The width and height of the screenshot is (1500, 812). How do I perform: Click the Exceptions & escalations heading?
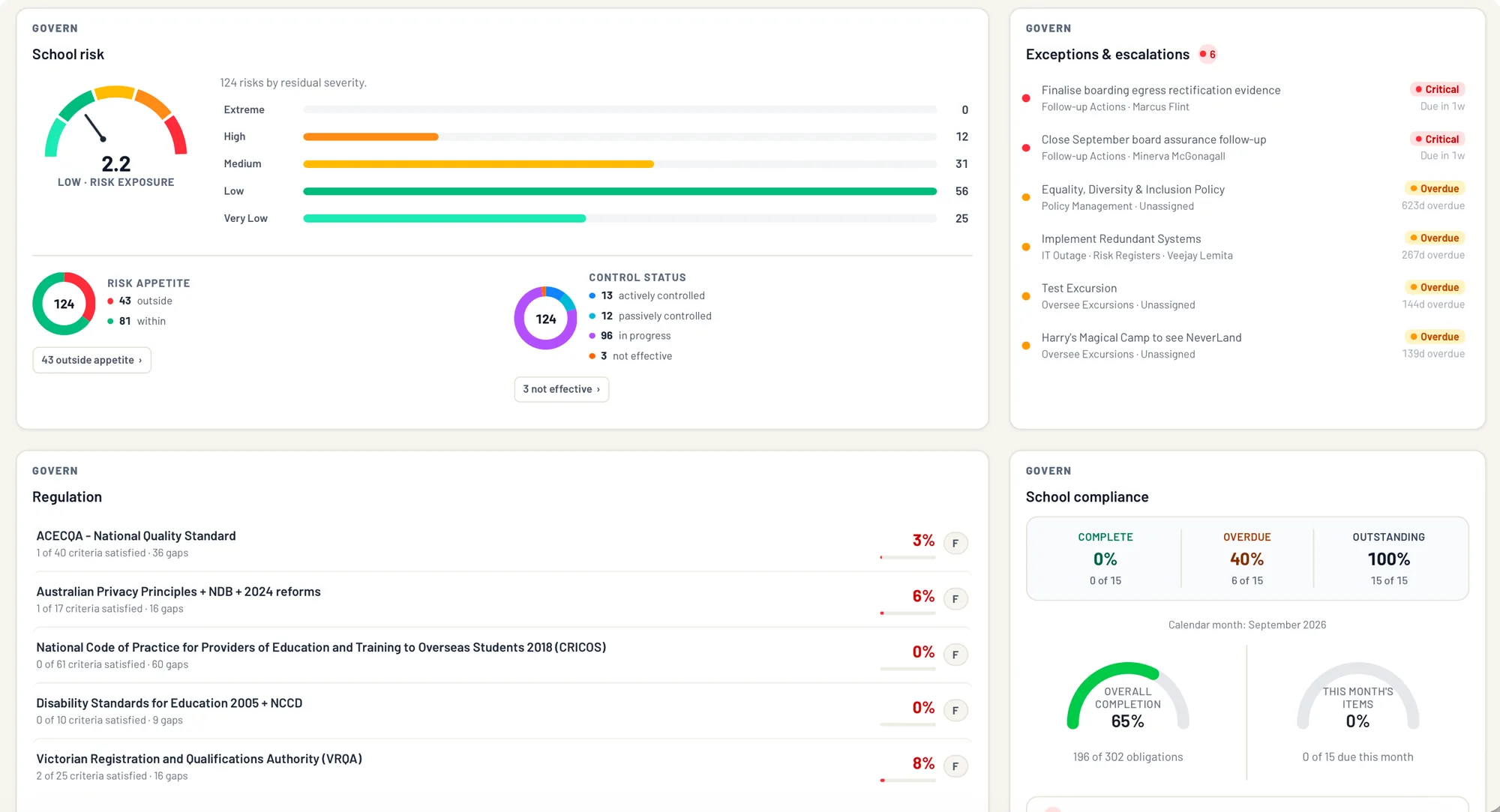click(1107, 54)
